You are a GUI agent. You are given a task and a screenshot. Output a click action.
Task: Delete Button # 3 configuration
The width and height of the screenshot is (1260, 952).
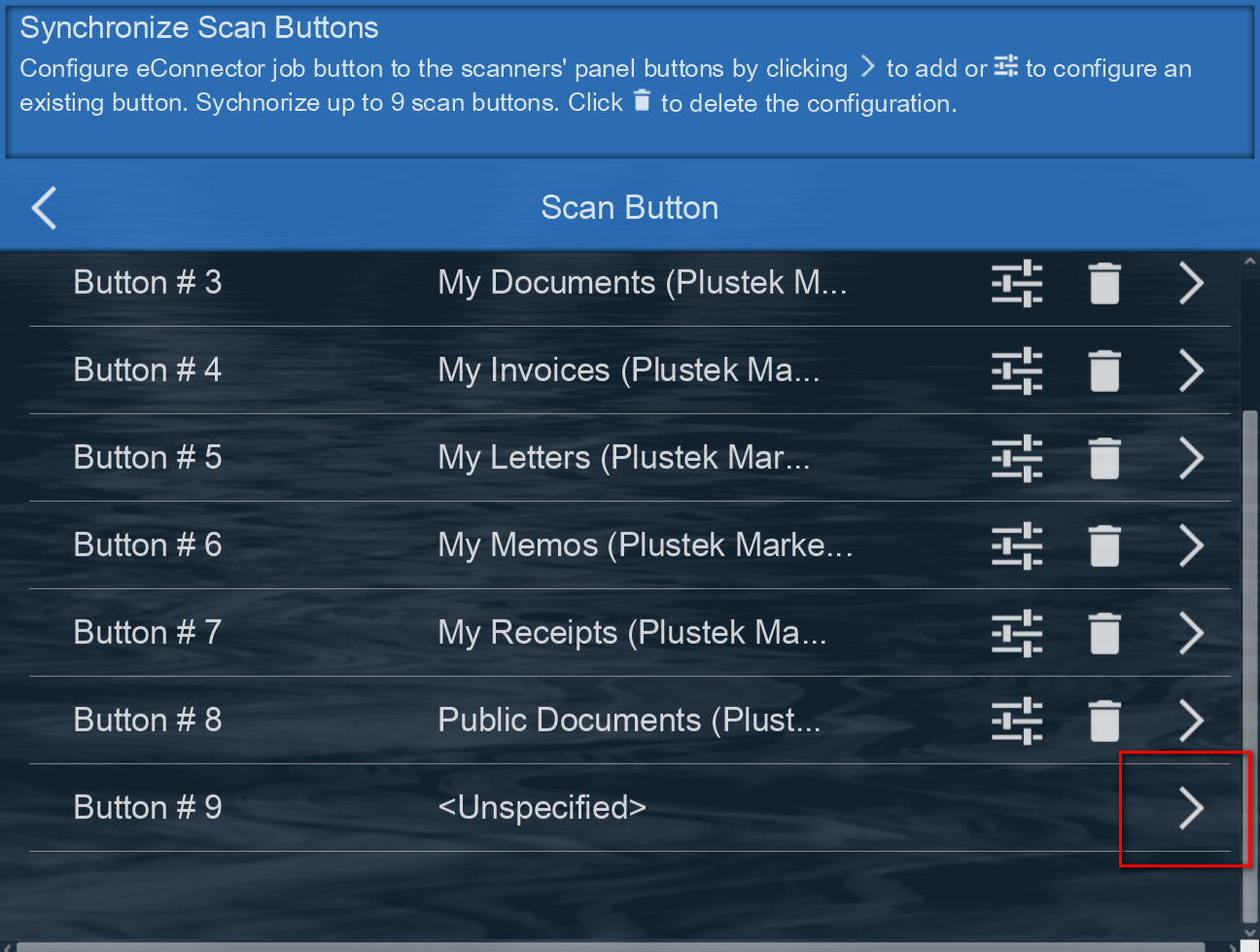pyautogui.click(x=1104, y=284)
